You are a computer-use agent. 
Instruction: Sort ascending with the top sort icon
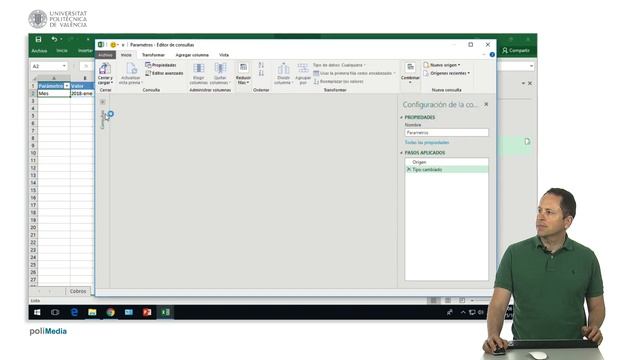pos(261,65)
